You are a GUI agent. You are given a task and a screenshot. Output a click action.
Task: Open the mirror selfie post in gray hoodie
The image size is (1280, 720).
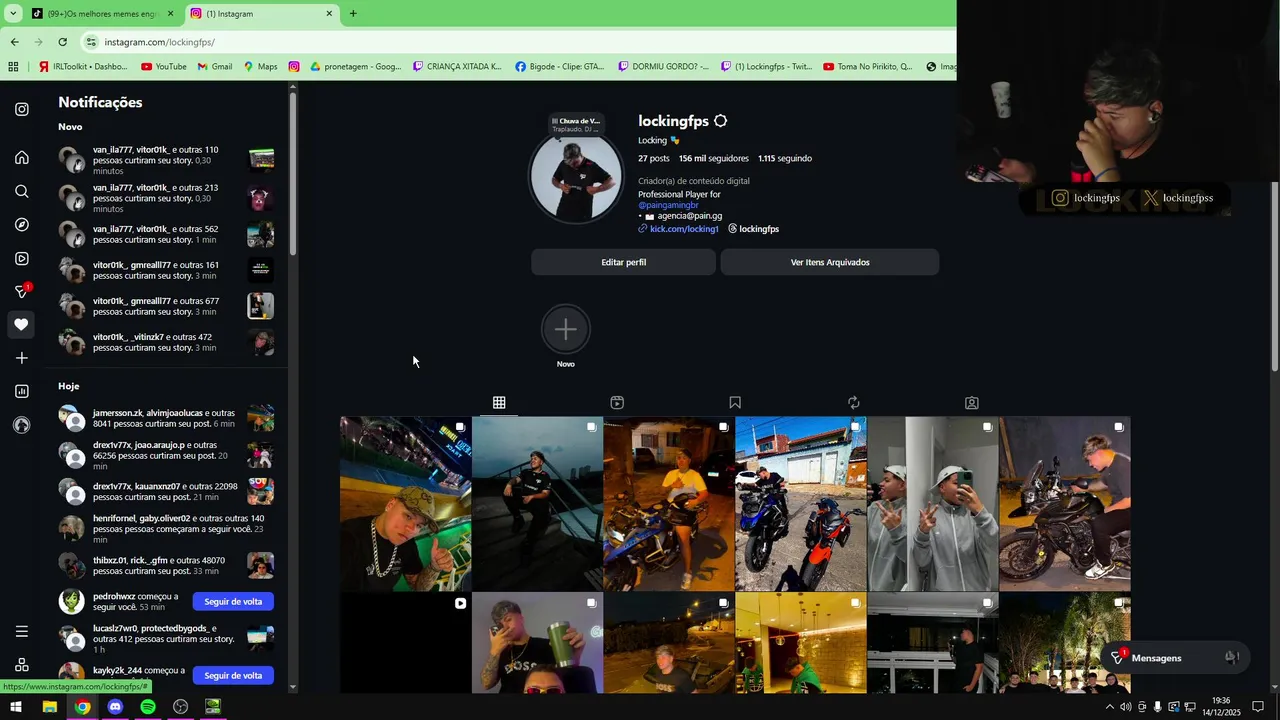tap(933, 504)
